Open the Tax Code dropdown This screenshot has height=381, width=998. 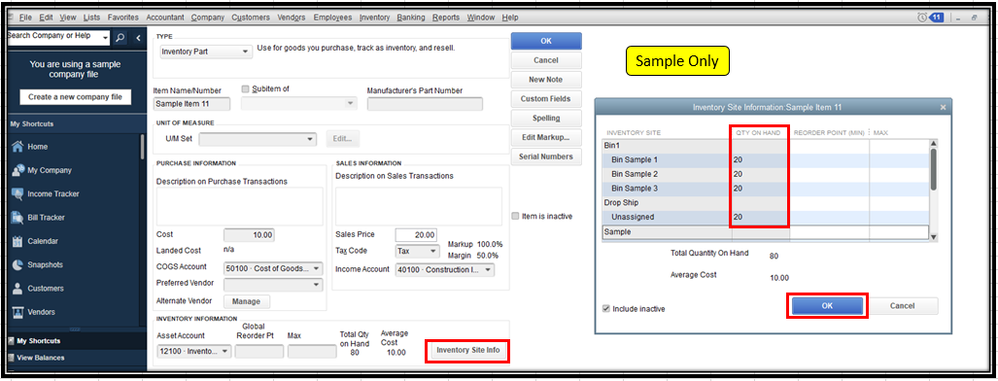(417, 251)
